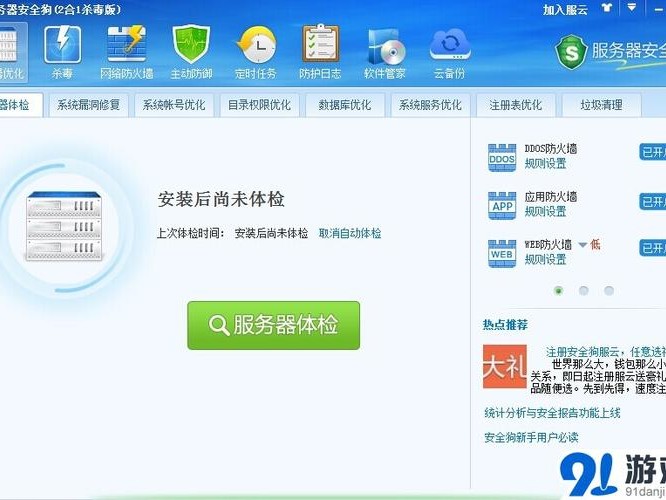Click the skin shirt icon in title bar
Viewport: 666px width, 500px height.
(607, 8)
